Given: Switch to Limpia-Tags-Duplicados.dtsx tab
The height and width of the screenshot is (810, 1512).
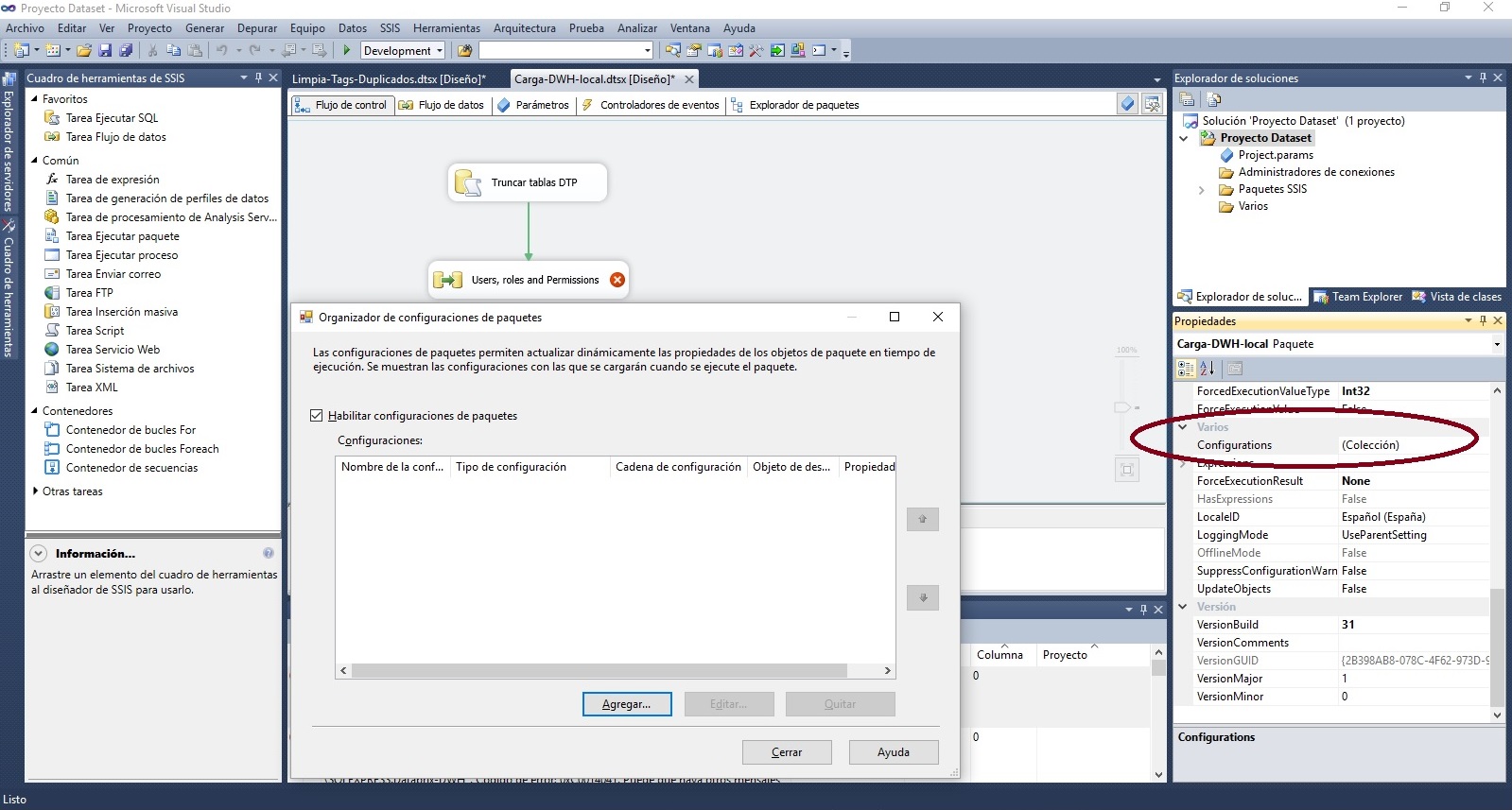Looking at the screenshot, I should [388, 79].
